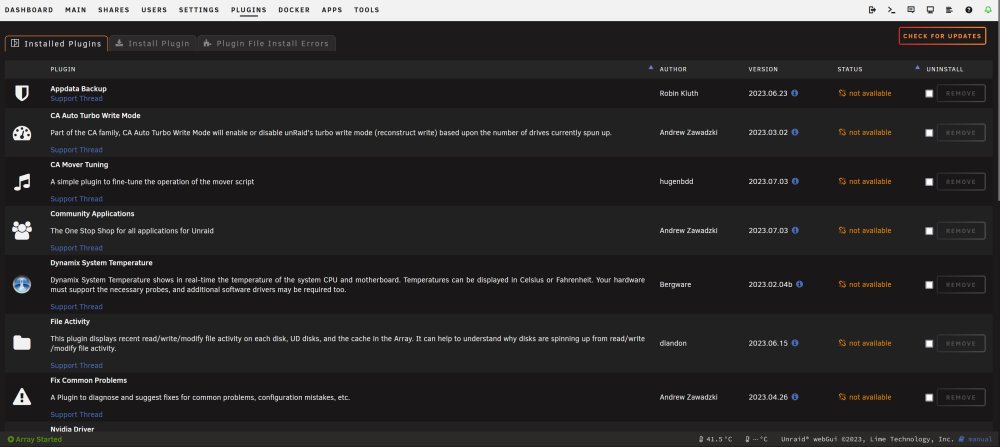Click author name hugenbdd
Image resolution: width=1000 pixels, height=447 pixels.
(x=676, y=181)
